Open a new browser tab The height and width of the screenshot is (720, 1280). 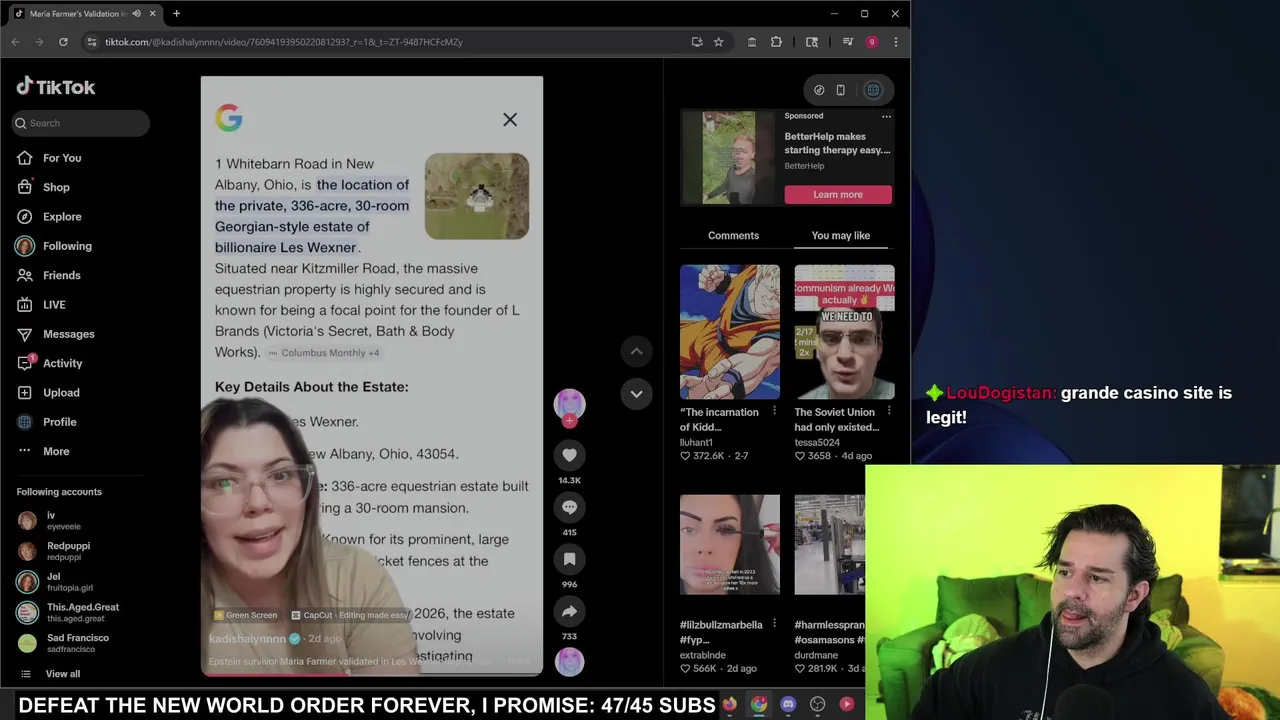[x=176, y=14]
